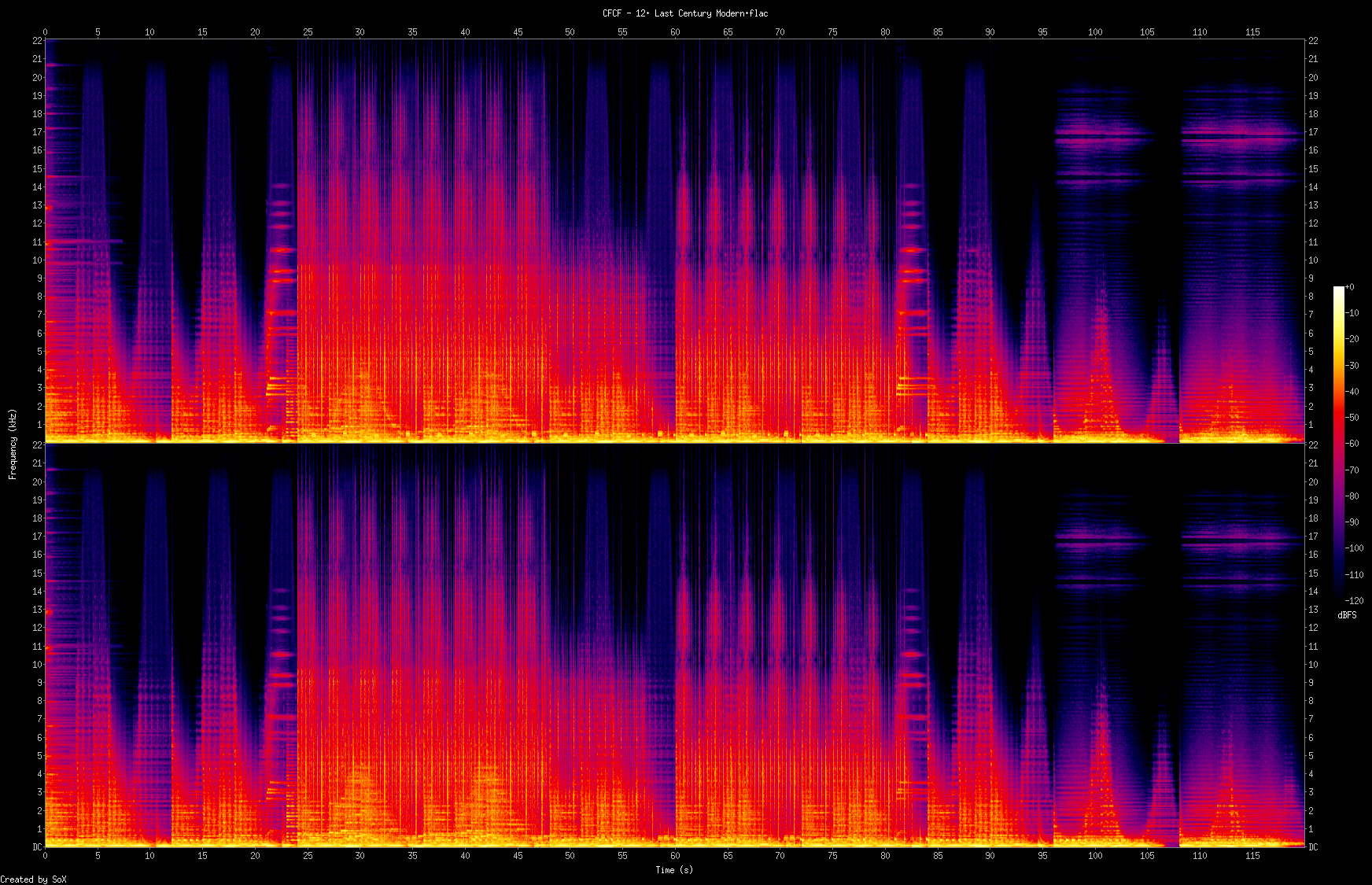Click the DC label at bottom-right frequency axis
Viewport: 1372px width, 885px height.
1313,847
